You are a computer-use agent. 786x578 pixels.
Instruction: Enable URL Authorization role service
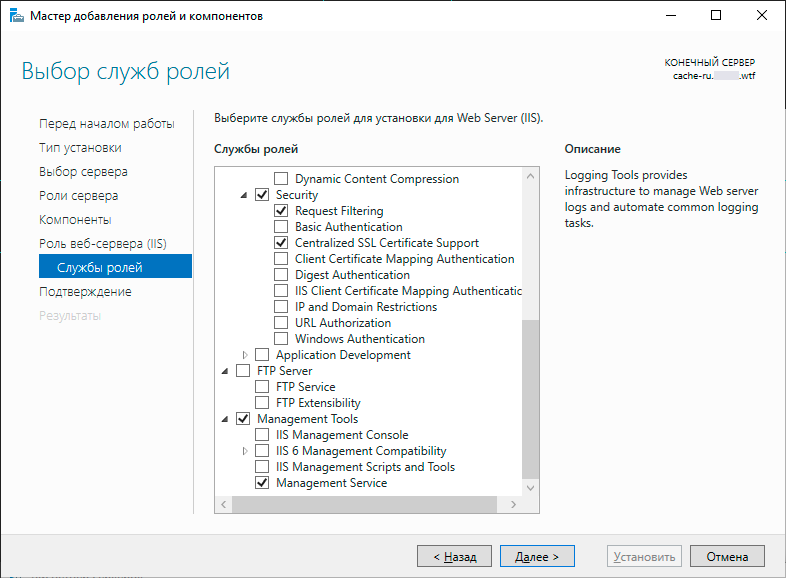pyautogui.click(x=281, y=323)
